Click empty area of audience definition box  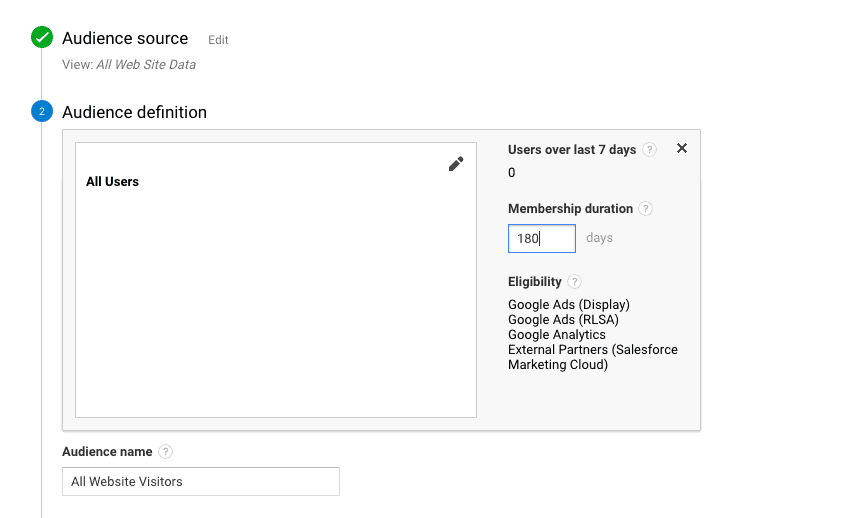[x=275, y=310]
